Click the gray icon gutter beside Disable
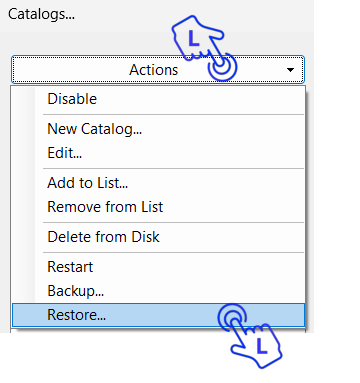This screenshot has height=383, width=360. tap(24, 99)
